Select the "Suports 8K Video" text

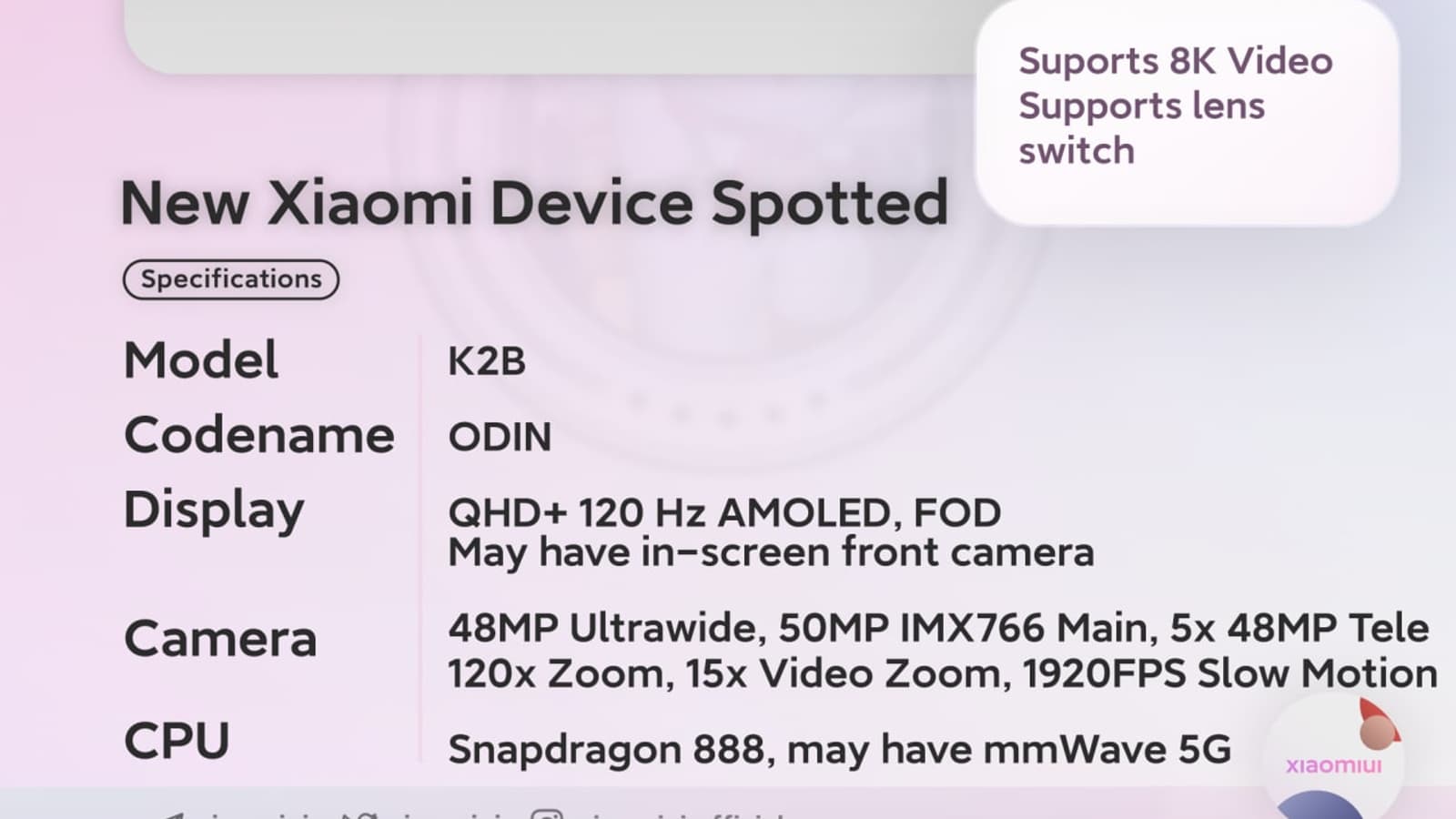tap(1175, 61)
